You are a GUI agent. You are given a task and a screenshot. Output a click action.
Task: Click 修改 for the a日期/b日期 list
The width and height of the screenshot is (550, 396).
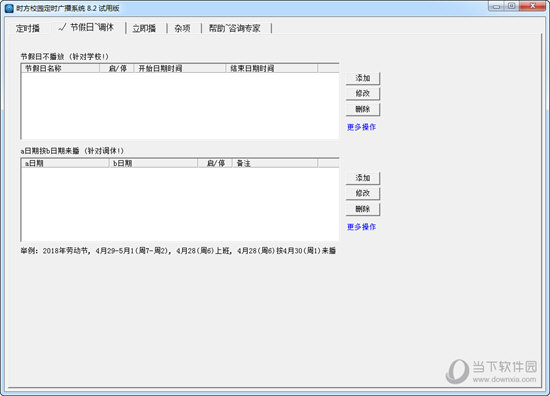[x=363, y=193]
